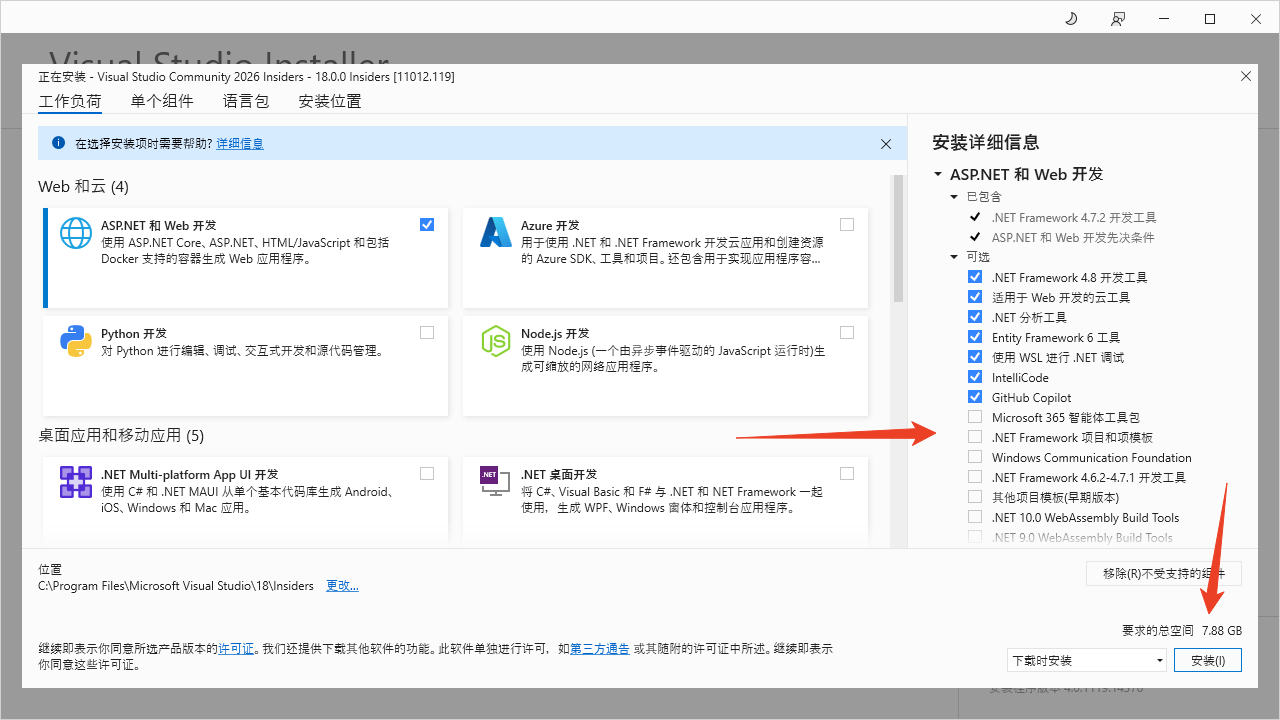Uncheck the IntelliCode option
Screen dimensions: 1280x720
[x=975, y=377]
